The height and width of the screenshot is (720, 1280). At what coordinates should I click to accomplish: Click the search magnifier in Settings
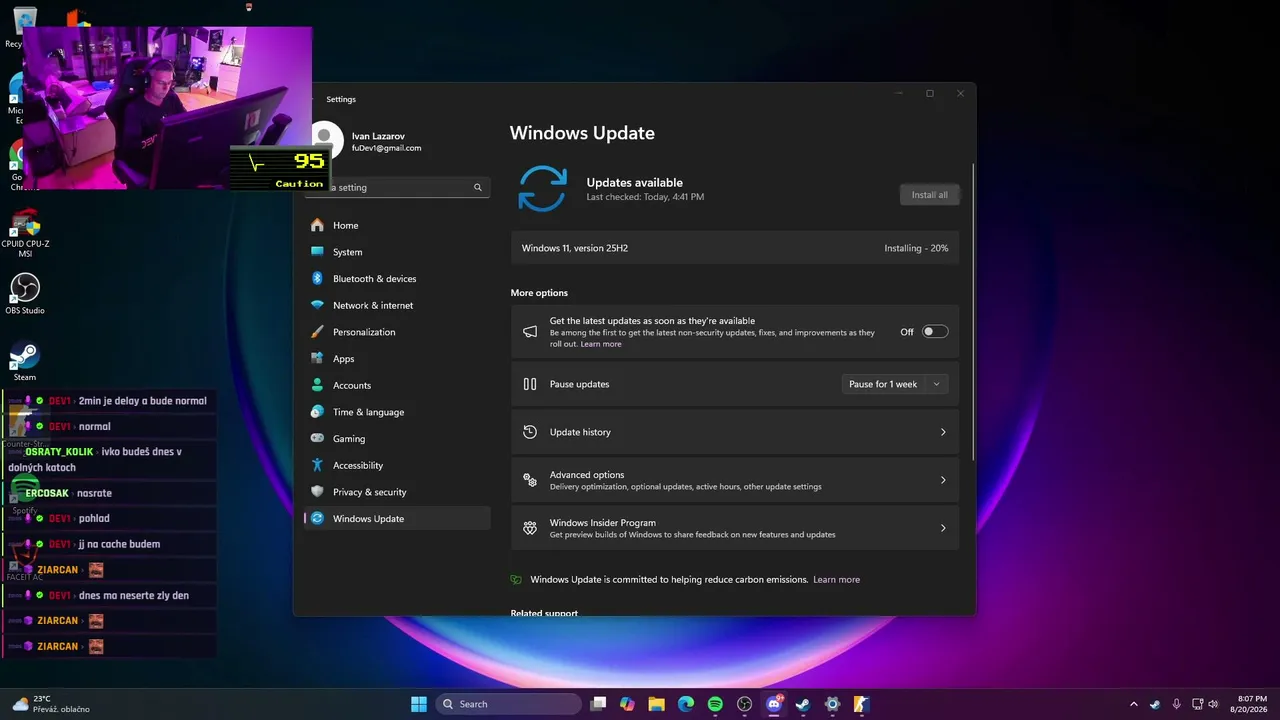coord(478,187)
